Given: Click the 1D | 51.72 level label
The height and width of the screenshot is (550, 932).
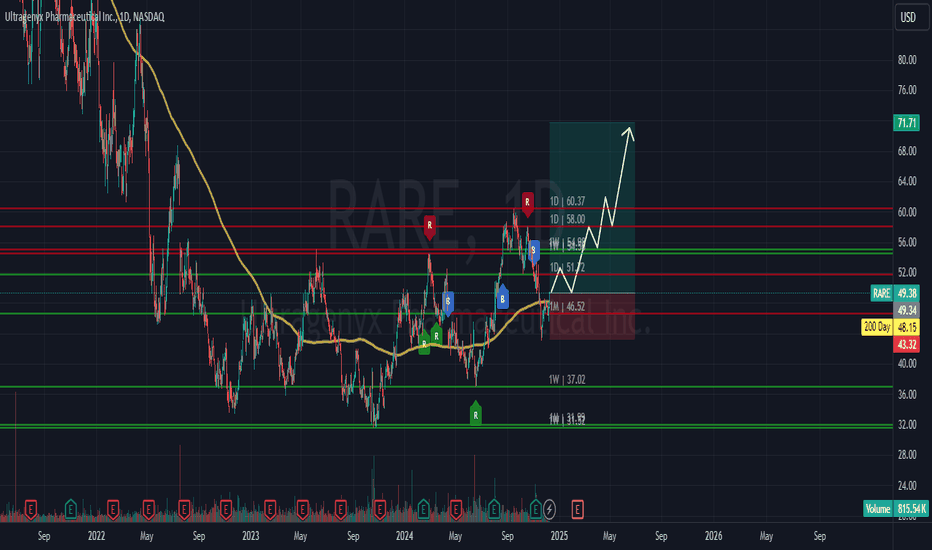Looking at the screenshot, I should (567, 268).
